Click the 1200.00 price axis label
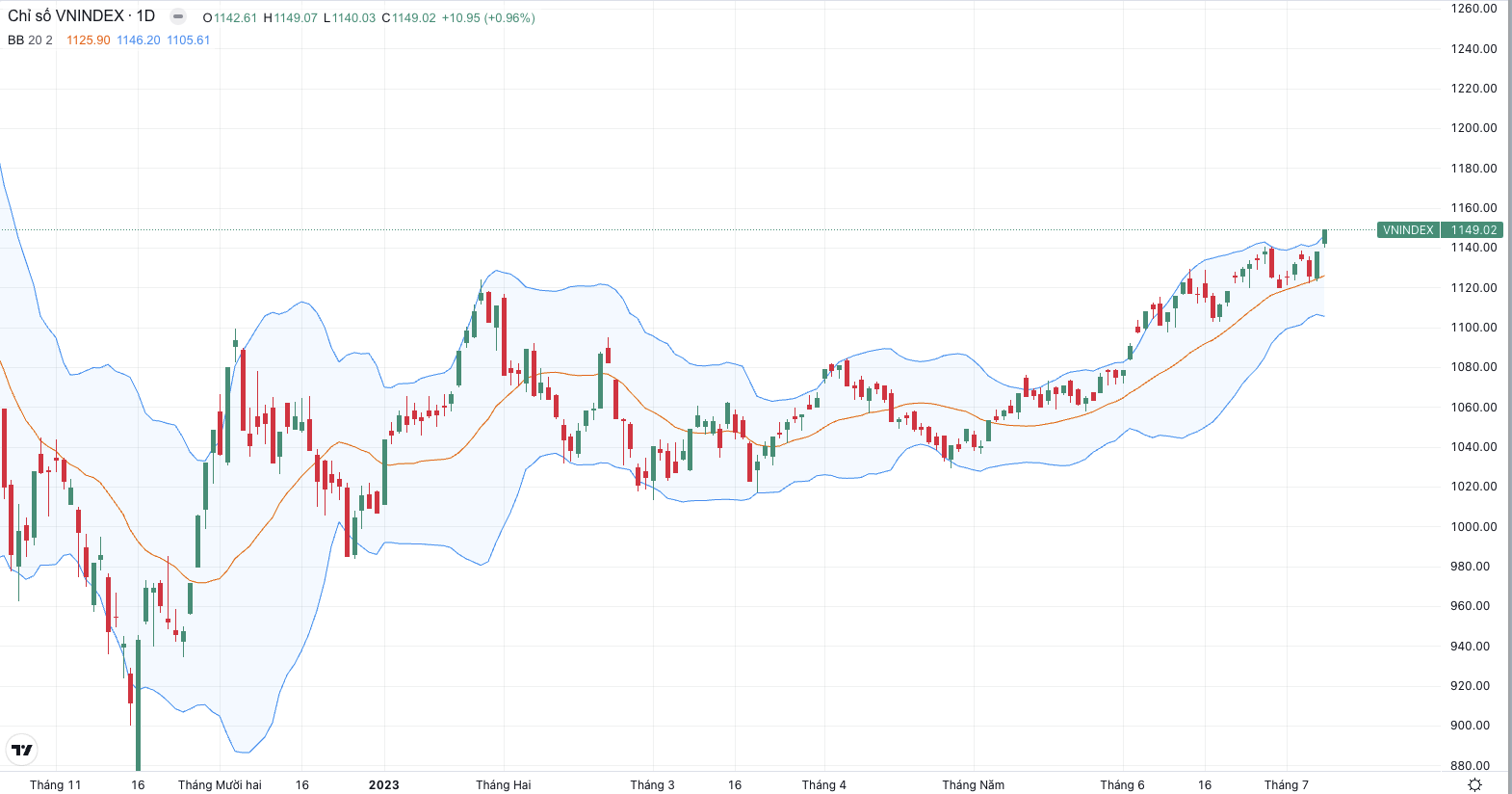1512x794 pixels. click(x=1474, y=128)
